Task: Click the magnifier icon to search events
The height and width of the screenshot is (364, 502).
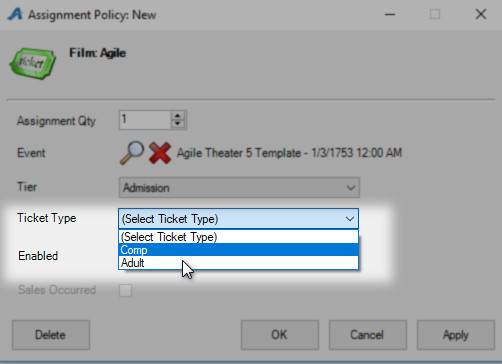Action: click(x=132, y=153)
